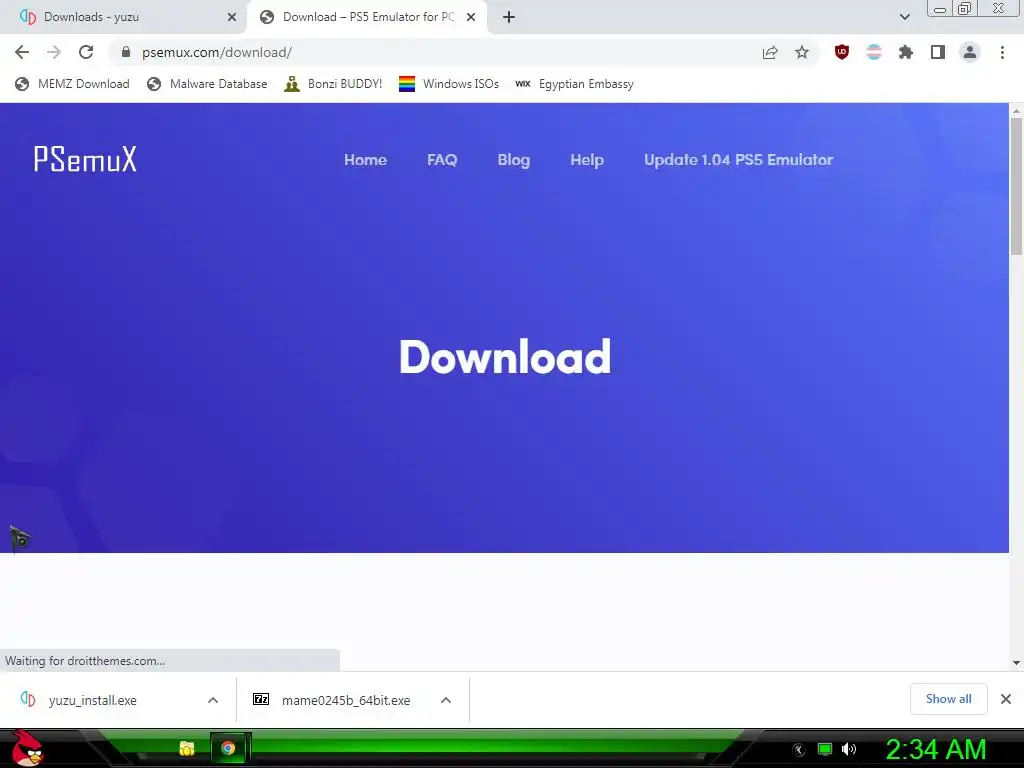Close the PS5 Emulator download tab
The width and height of the screenshot is (1024, 768).
471,17
